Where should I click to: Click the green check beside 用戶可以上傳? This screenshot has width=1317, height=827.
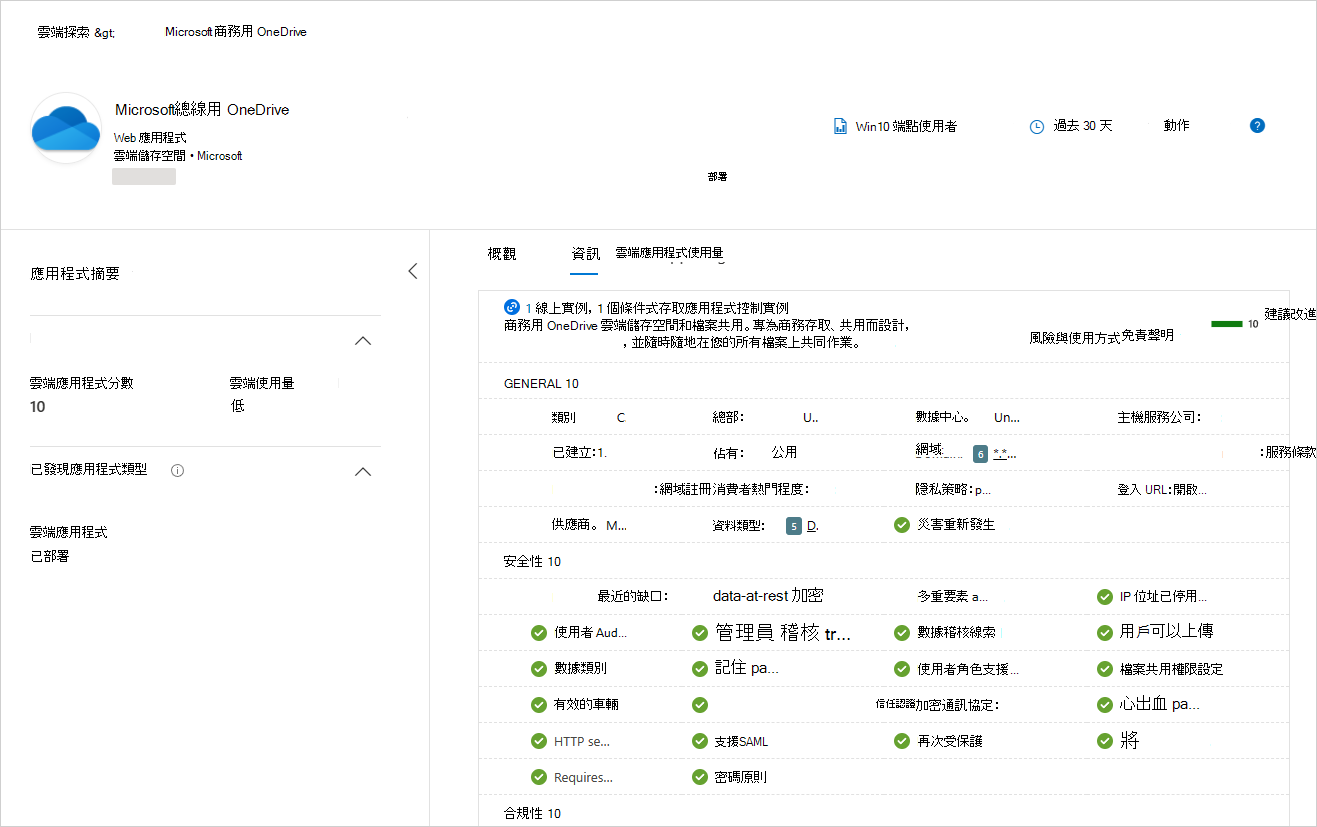pos(1105,633)
